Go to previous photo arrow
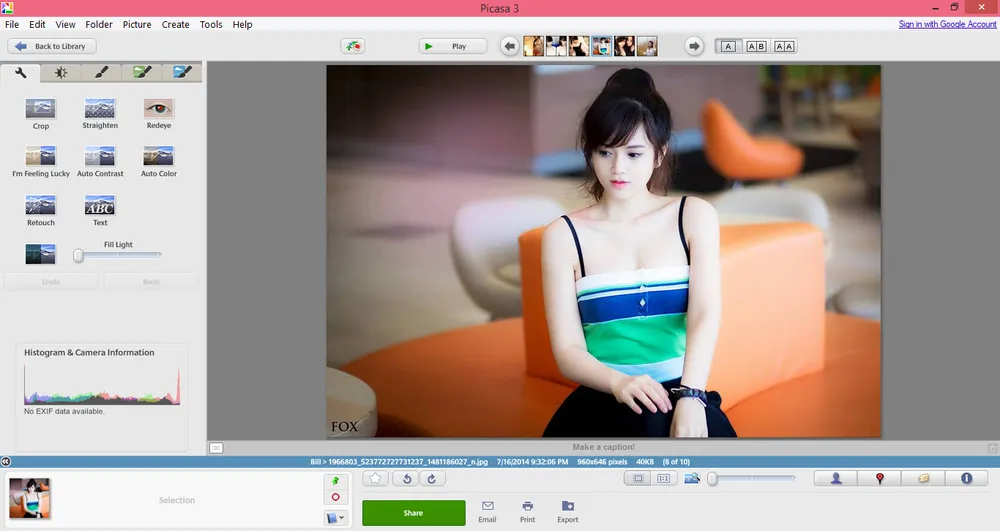This screenshot has width=1000, height=531. [509, 47]
